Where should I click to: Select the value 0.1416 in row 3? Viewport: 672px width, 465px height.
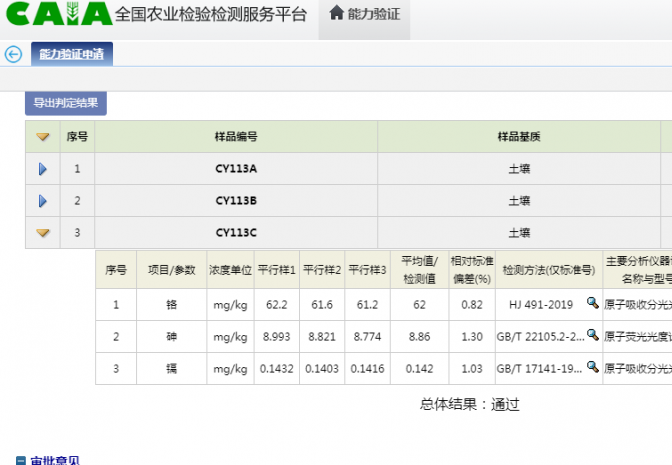(367, 369)
